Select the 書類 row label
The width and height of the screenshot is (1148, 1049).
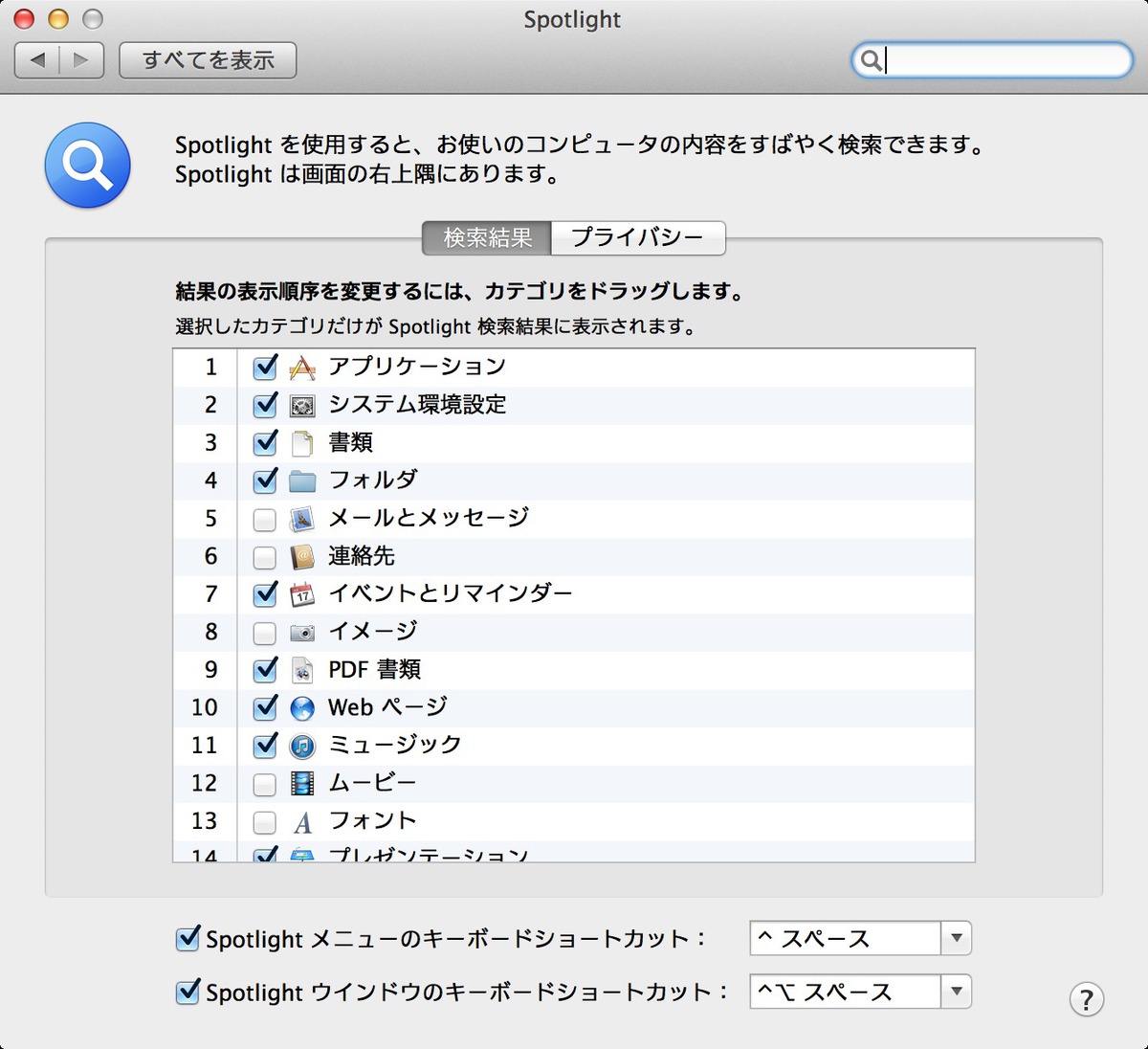click(350, 442)
